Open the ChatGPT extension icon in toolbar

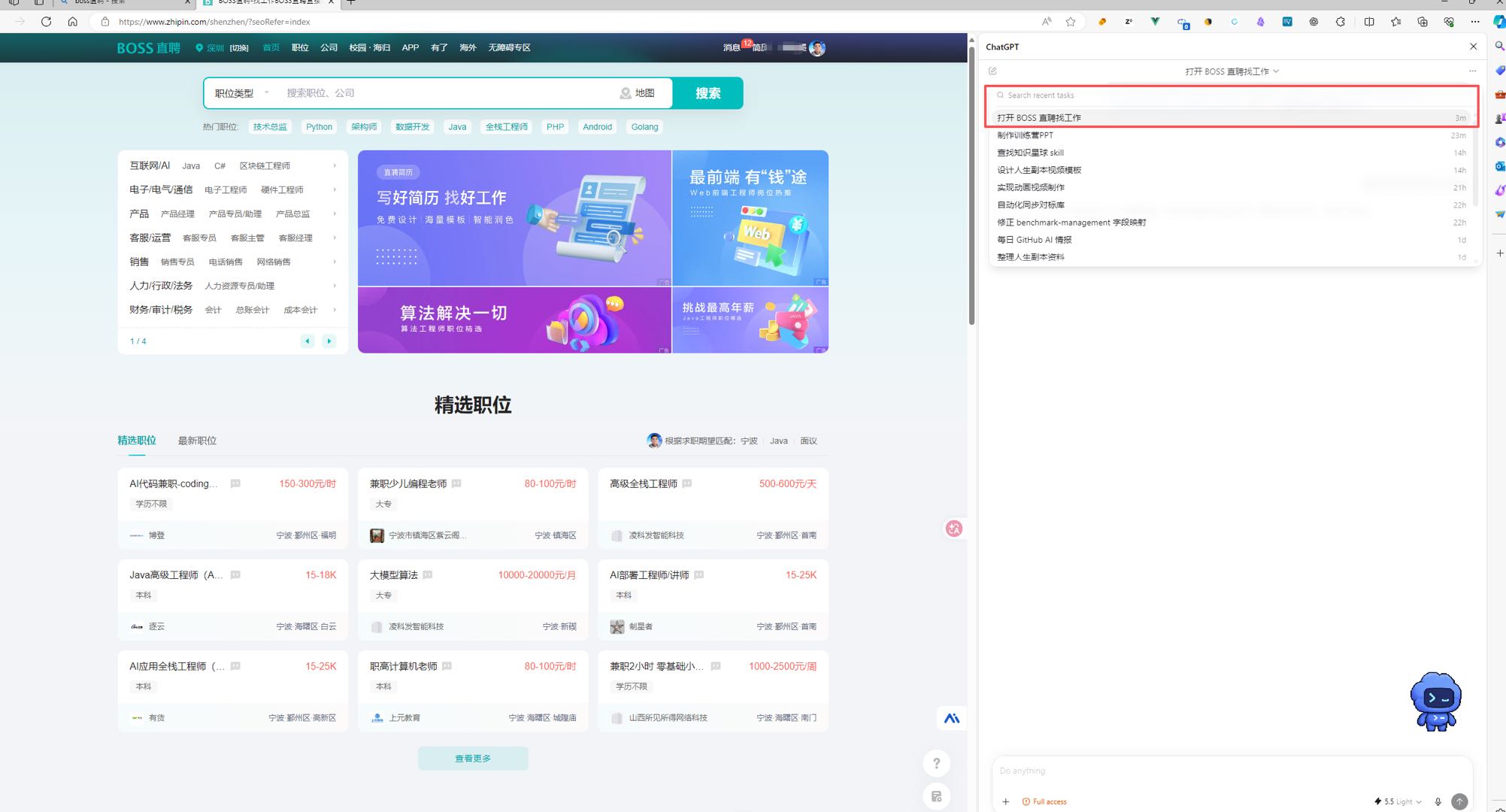click(1314, 22)
